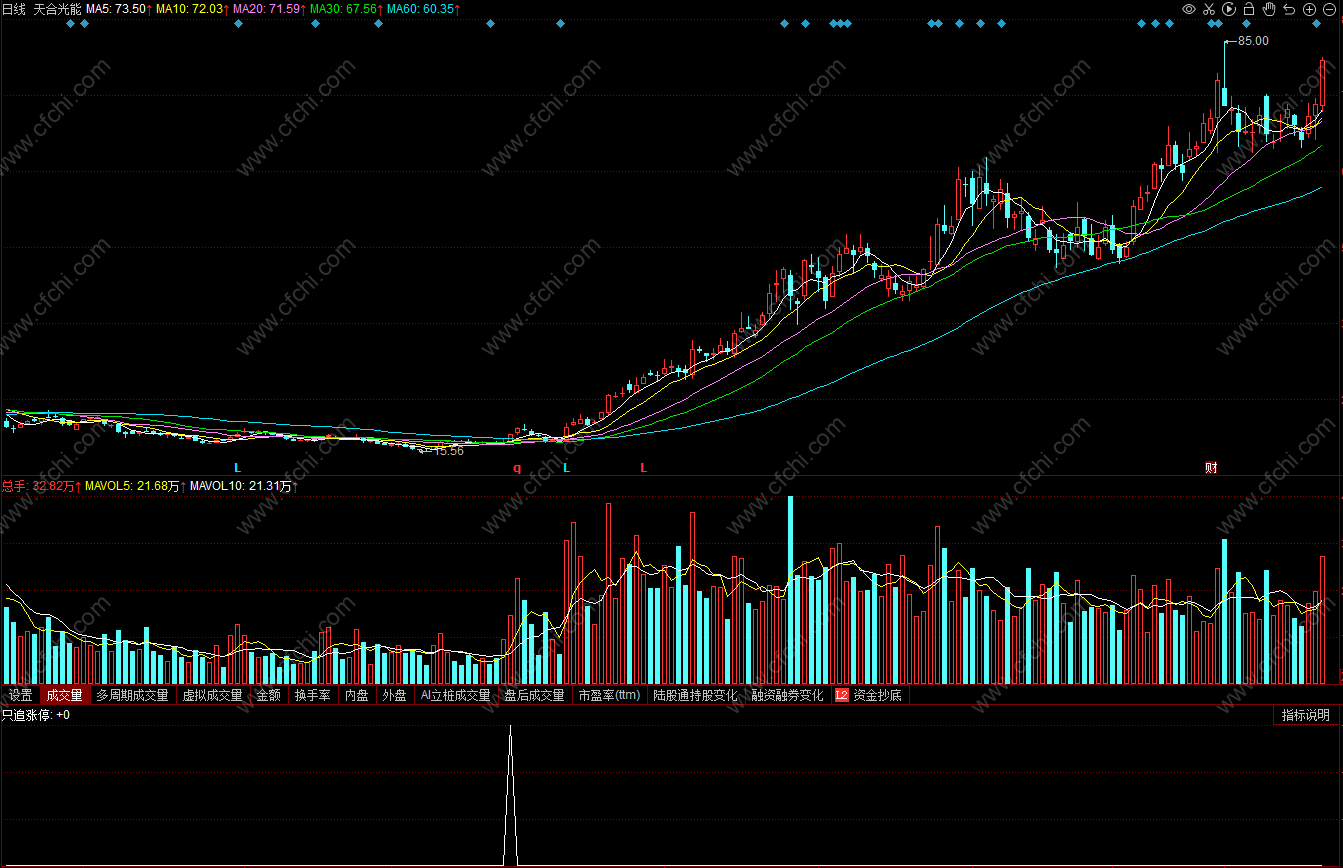Activate the hand pan tool
1343x868 pixels.
tap(1269, 9)
